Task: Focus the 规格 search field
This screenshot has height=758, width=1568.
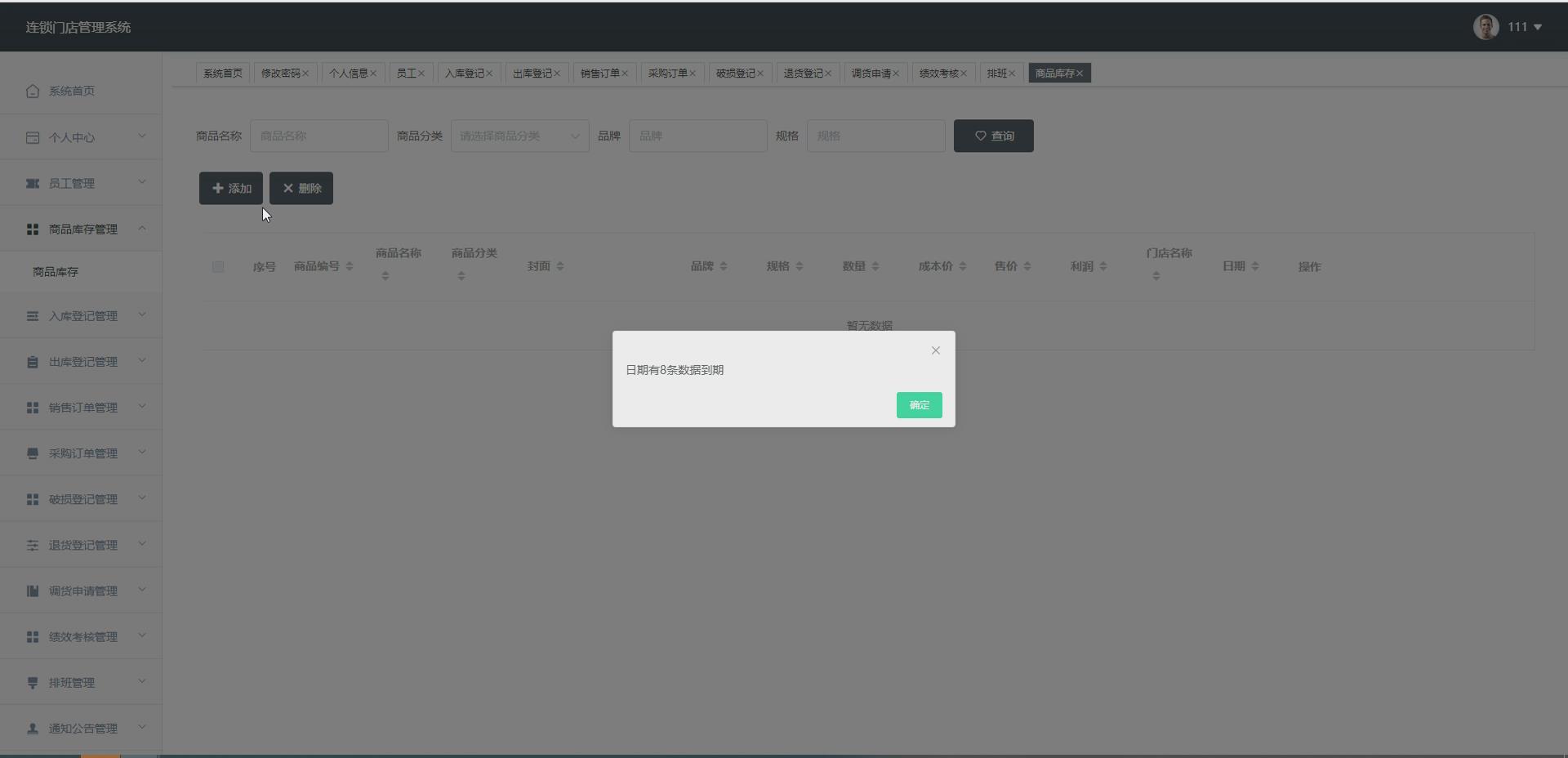Action: [x=876, y=136]
